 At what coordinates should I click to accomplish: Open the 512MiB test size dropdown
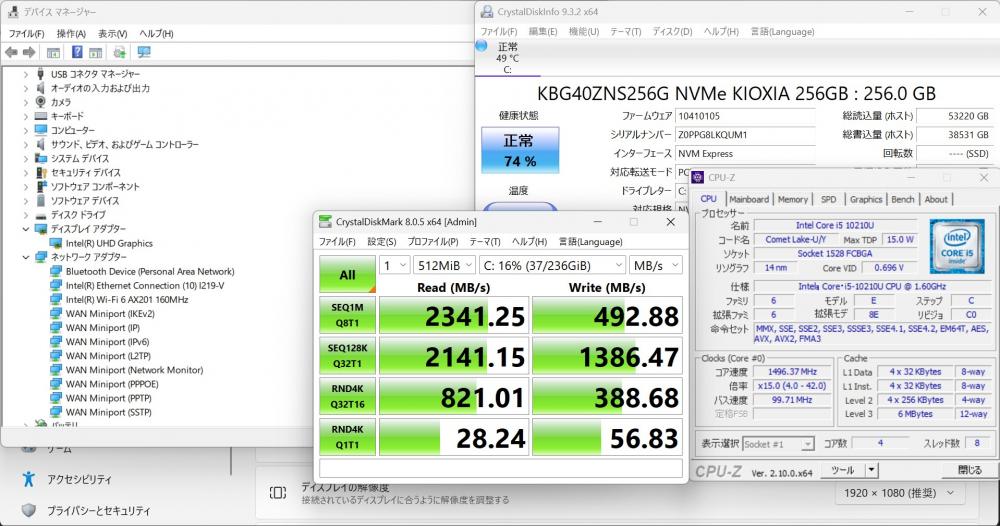[444, 265]
